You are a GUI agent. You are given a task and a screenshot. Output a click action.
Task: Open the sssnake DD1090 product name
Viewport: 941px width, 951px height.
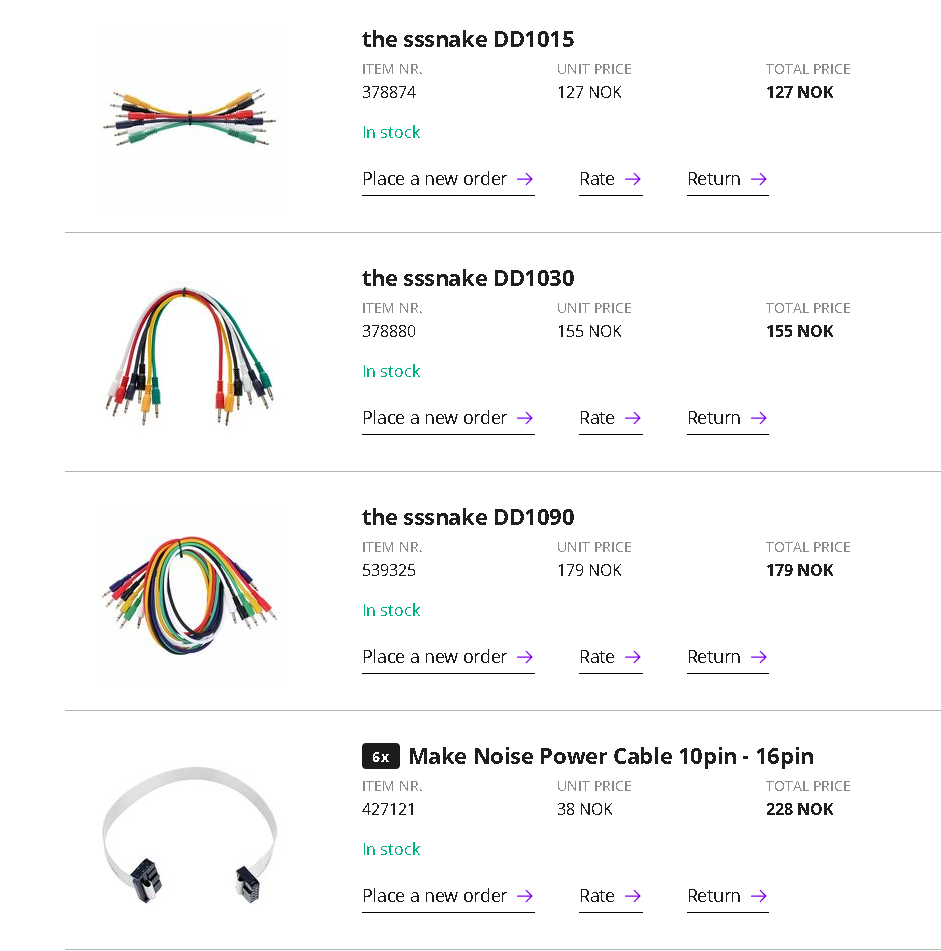[x=467, y=517]
